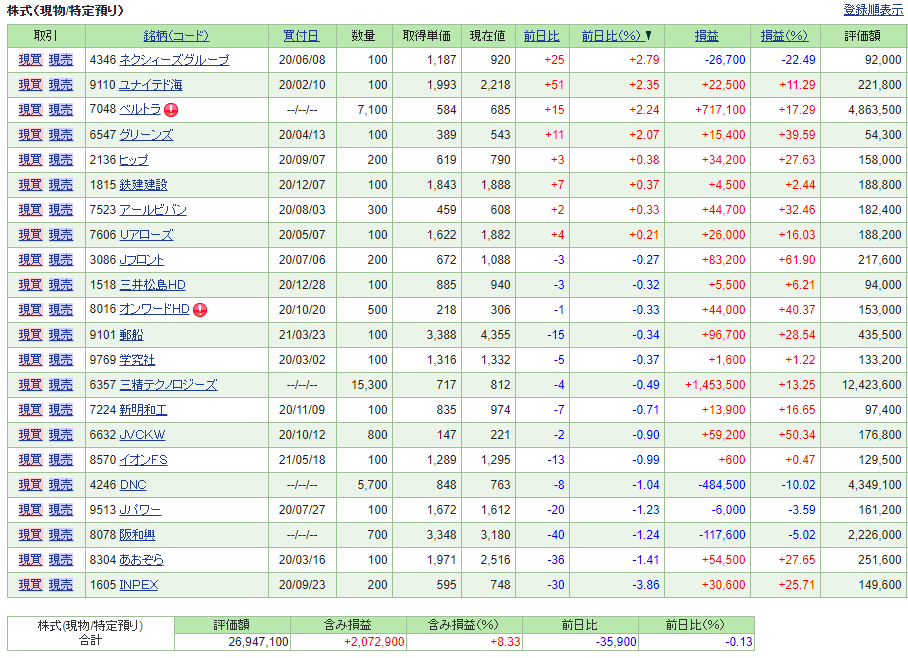Image resolution: width=908 pixels, height=658 pixels.
Task: Click 現買 in the 学究社 row
Action: pos(30,359)
